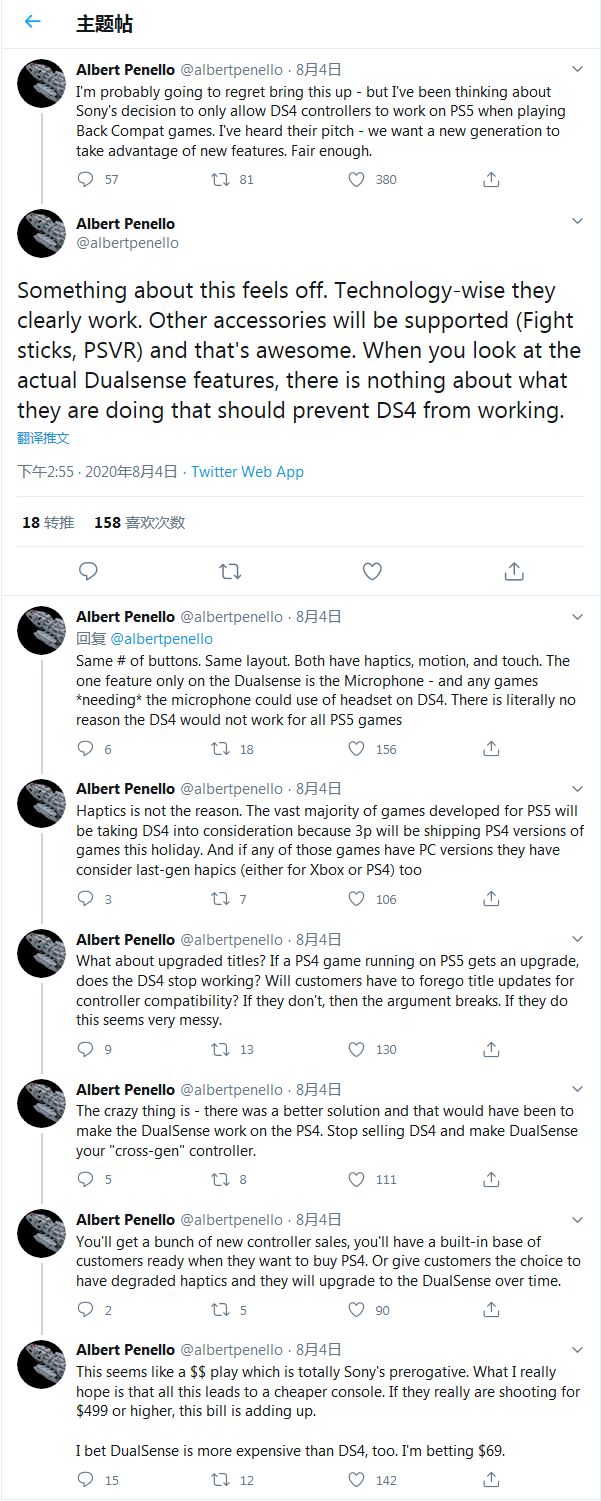Image resolution: width=601 pixels, height=1501 pixels.
Task: Like the "Same # of buttons" tweet
Action: [356, 749]
